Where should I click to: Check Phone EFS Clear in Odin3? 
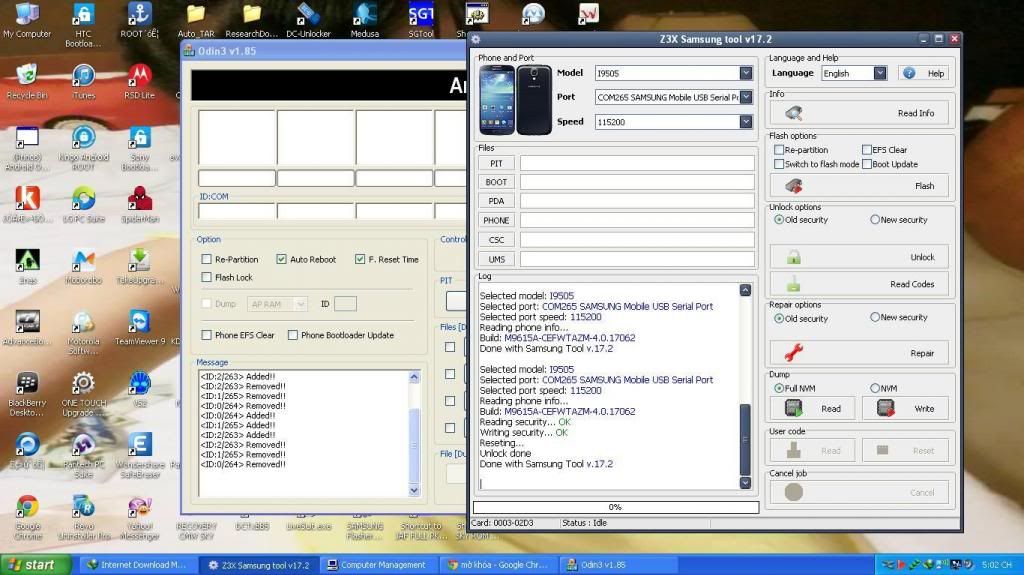click(x=206, y=335)
